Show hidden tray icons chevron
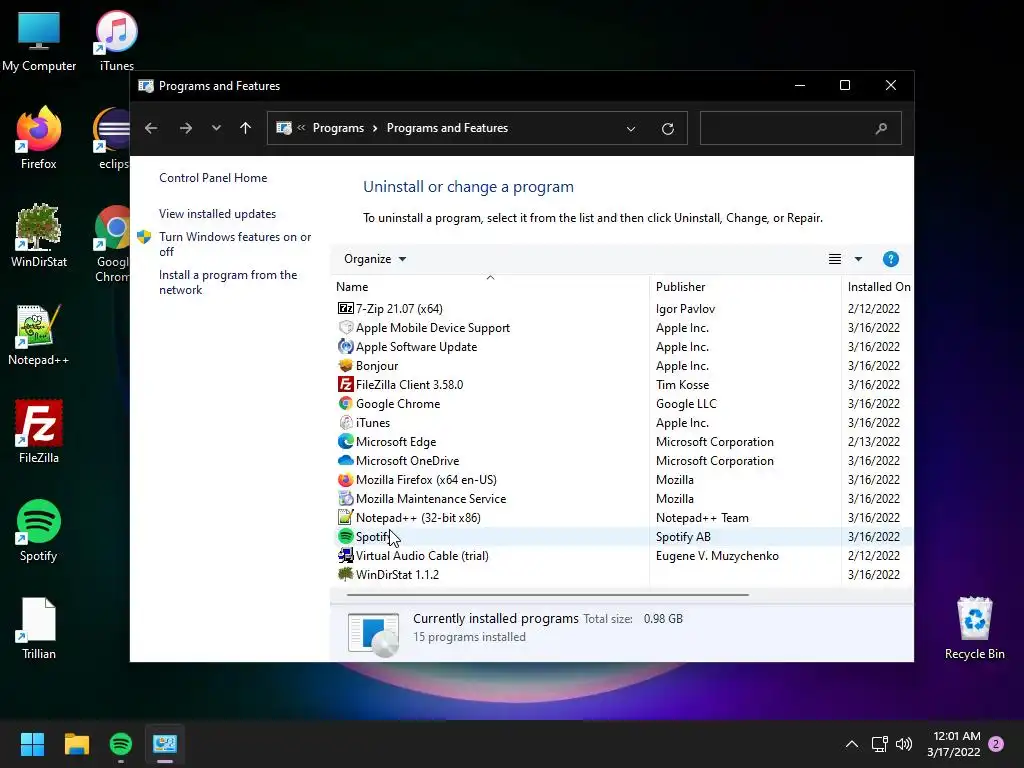Viewport: 1024px width, 768px height. click(x=852, y=744)
